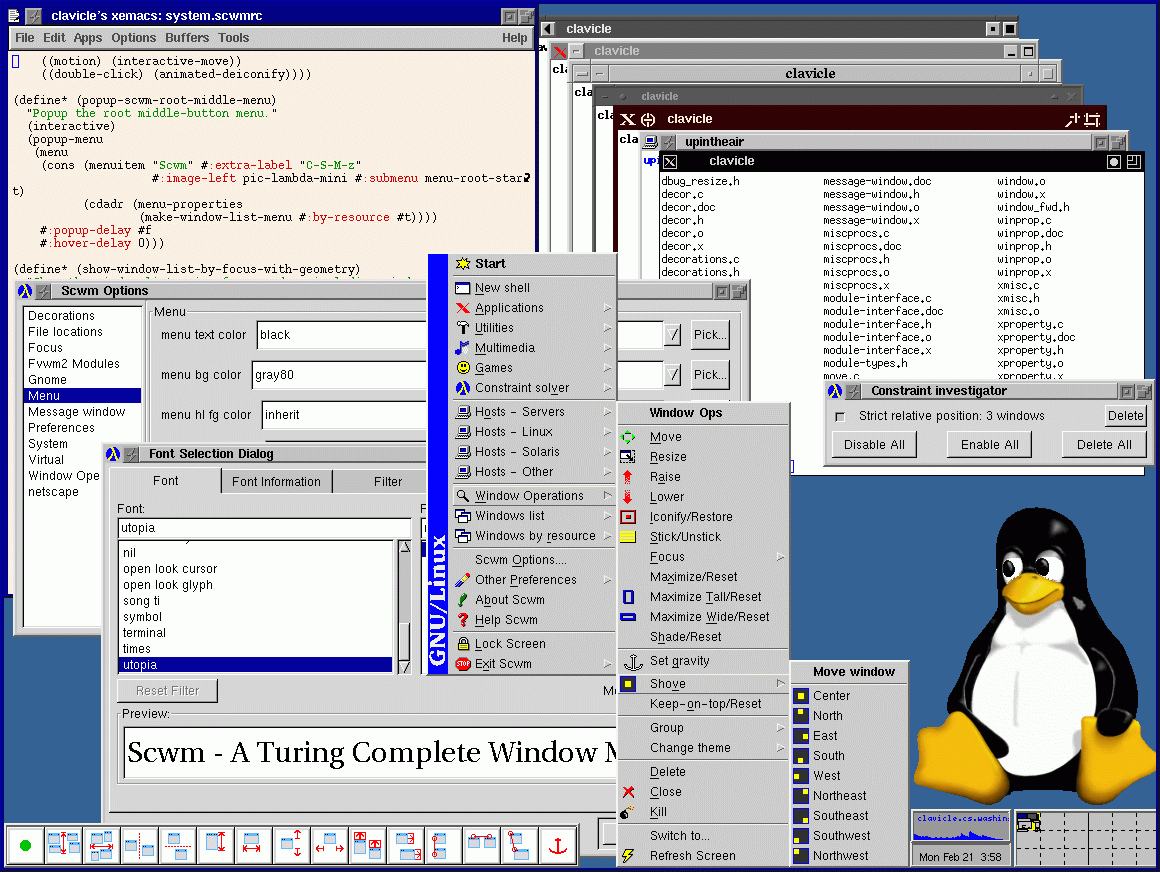Expand the Focus submenu arrow in Window Ops
Screen dimensions: 1160x872
(x=780, y=557)
